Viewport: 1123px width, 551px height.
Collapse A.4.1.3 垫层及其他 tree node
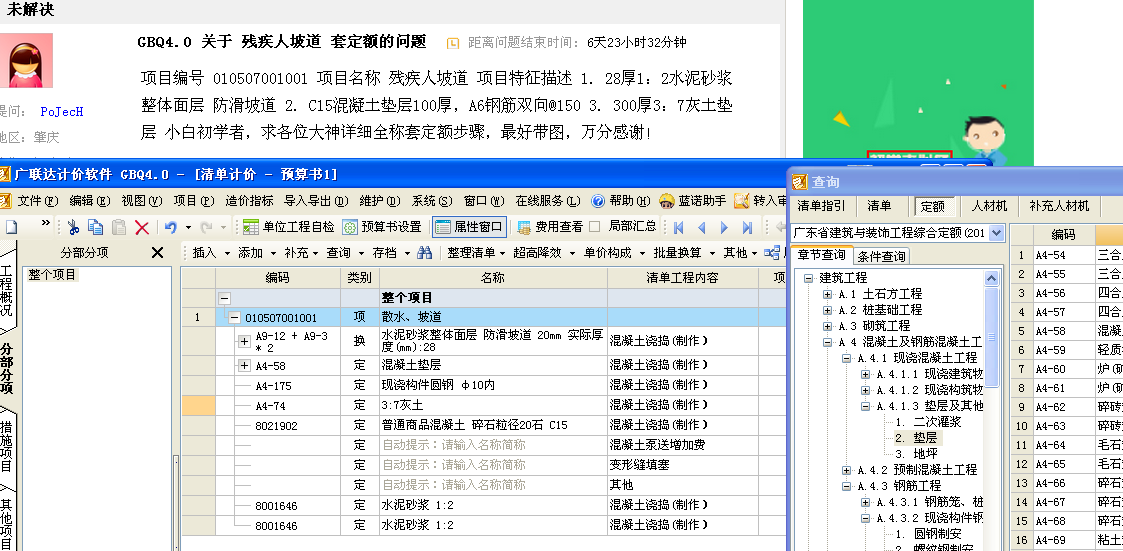(865, 406)
